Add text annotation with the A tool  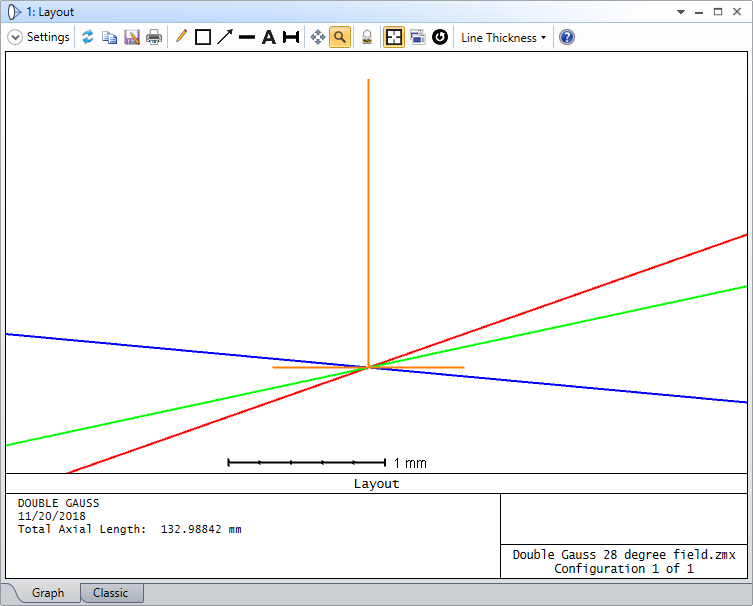[x=269, y=37]
